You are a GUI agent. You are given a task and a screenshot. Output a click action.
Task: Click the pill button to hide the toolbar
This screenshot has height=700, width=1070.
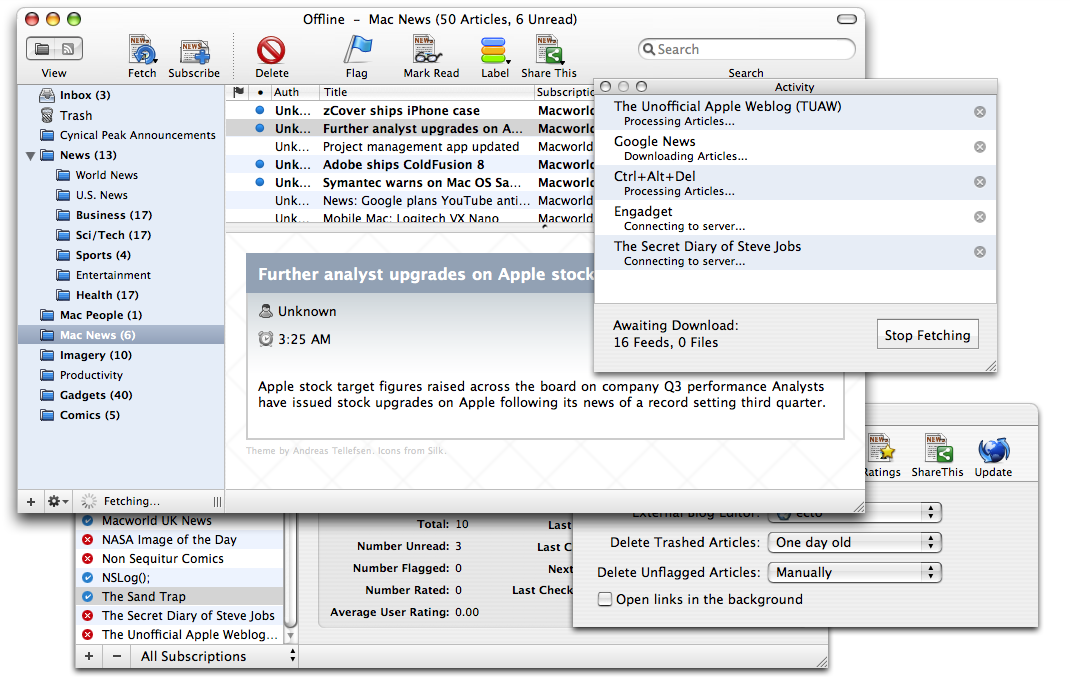[x=847, y=19]
